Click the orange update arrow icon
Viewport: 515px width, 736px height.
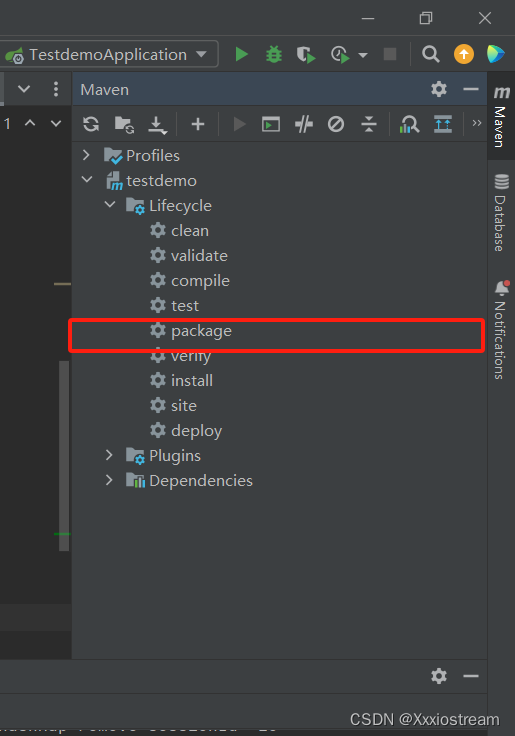point(463,54)
